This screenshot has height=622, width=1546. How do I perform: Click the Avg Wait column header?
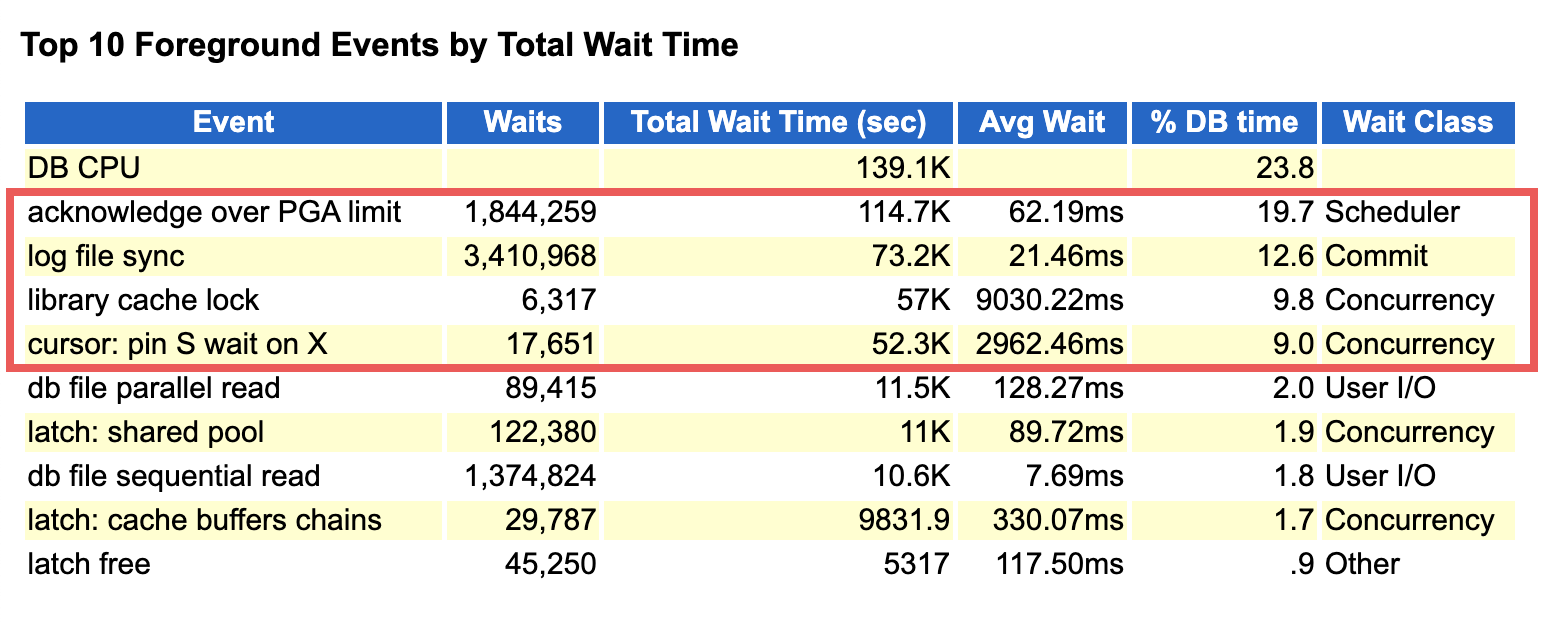coord(1042,123)
